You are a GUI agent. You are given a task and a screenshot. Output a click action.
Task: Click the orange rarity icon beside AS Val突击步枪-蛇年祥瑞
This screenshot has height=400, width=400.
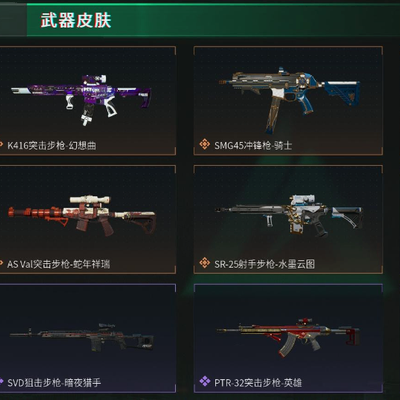pyautogui.click(x=1, y=263)
